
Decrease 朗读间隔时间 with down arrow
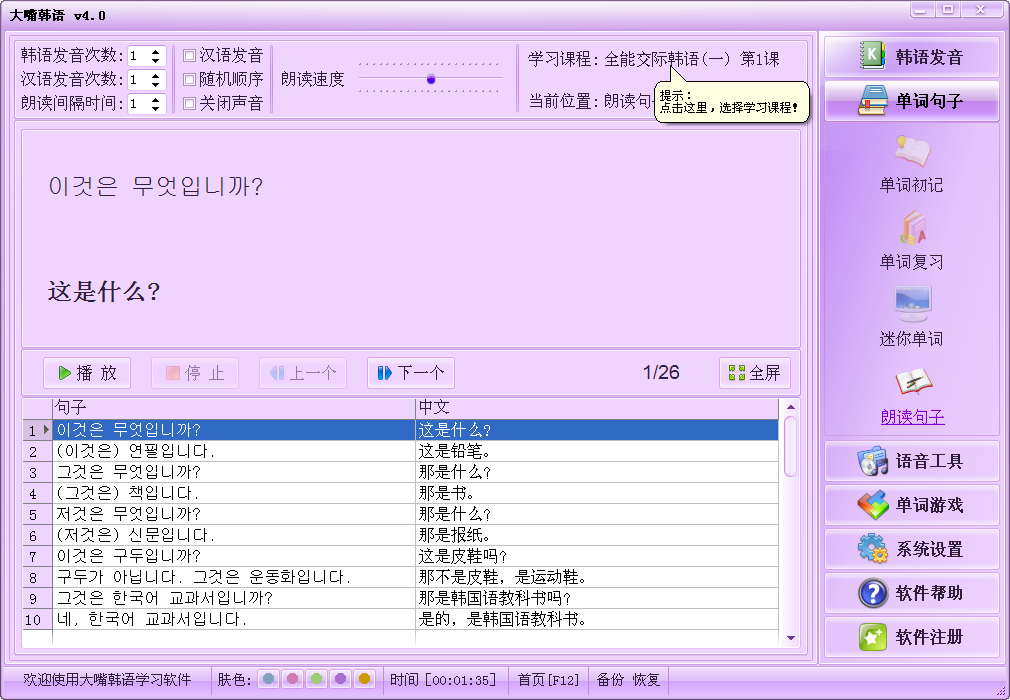[x=155, y=108]
